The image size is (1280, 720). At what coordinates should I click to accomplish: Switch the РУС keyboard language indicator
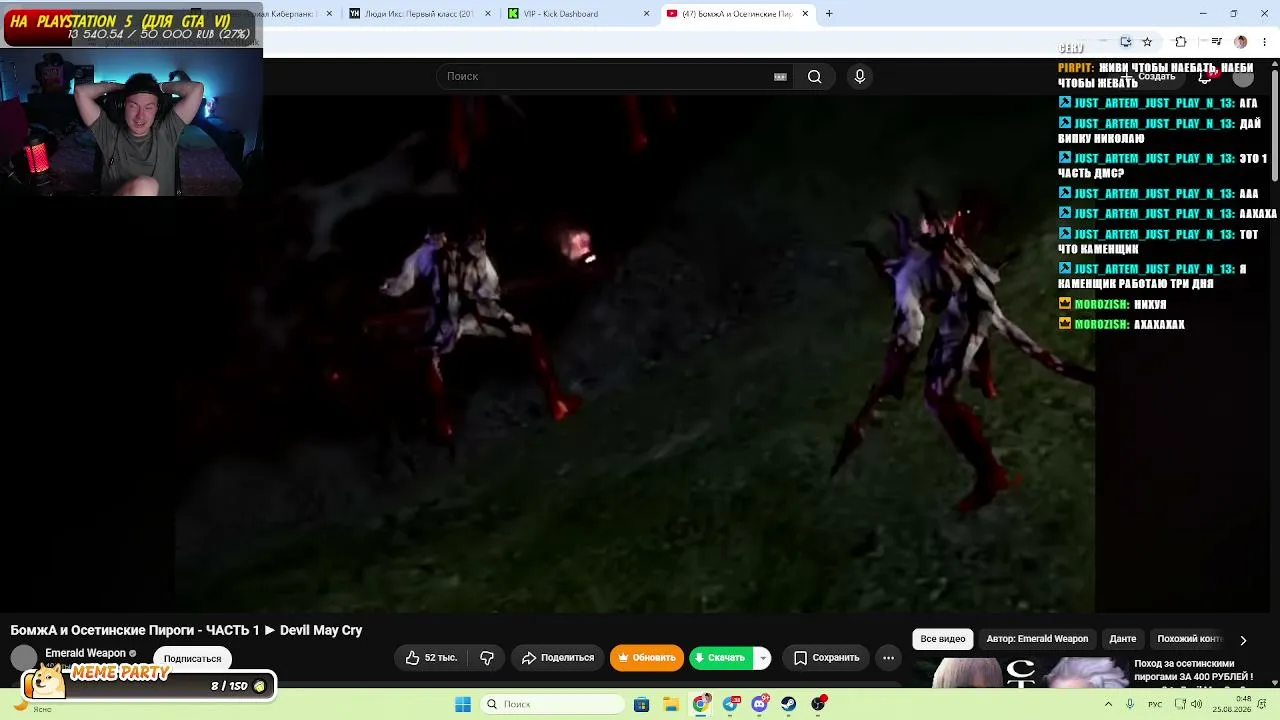tap(1155, 704)
